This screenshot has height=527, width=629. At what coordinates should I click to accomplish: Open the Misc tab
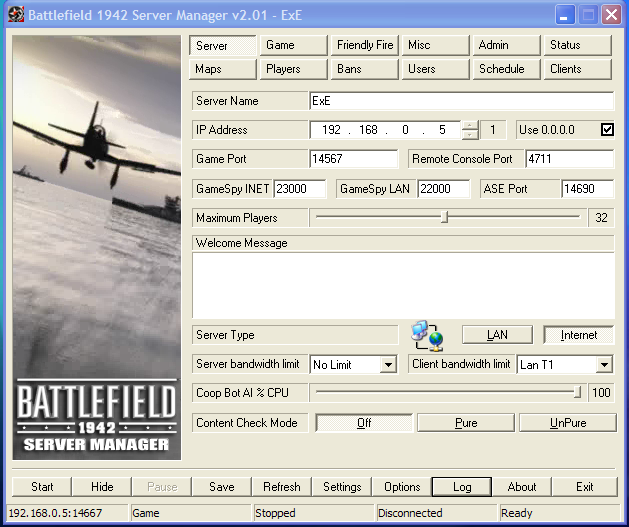(436, 45)
